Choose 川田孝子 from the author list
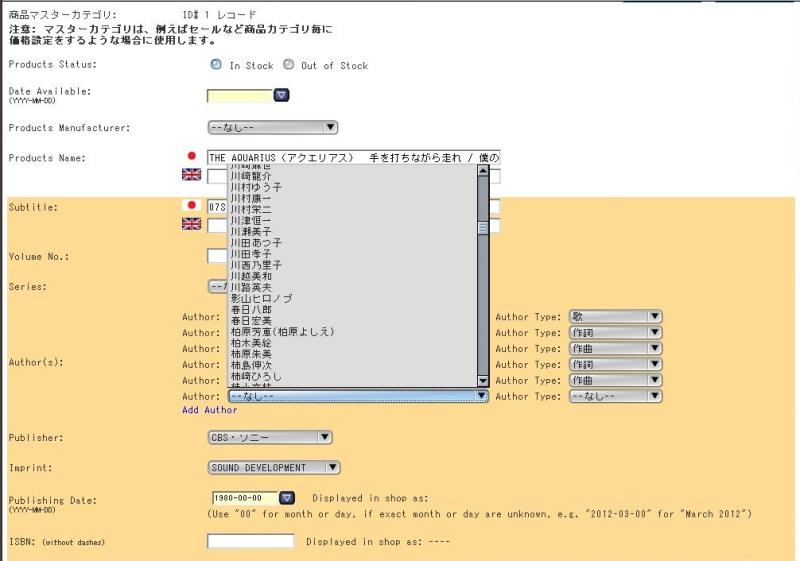Screen dimensions: 800x561 353,254
